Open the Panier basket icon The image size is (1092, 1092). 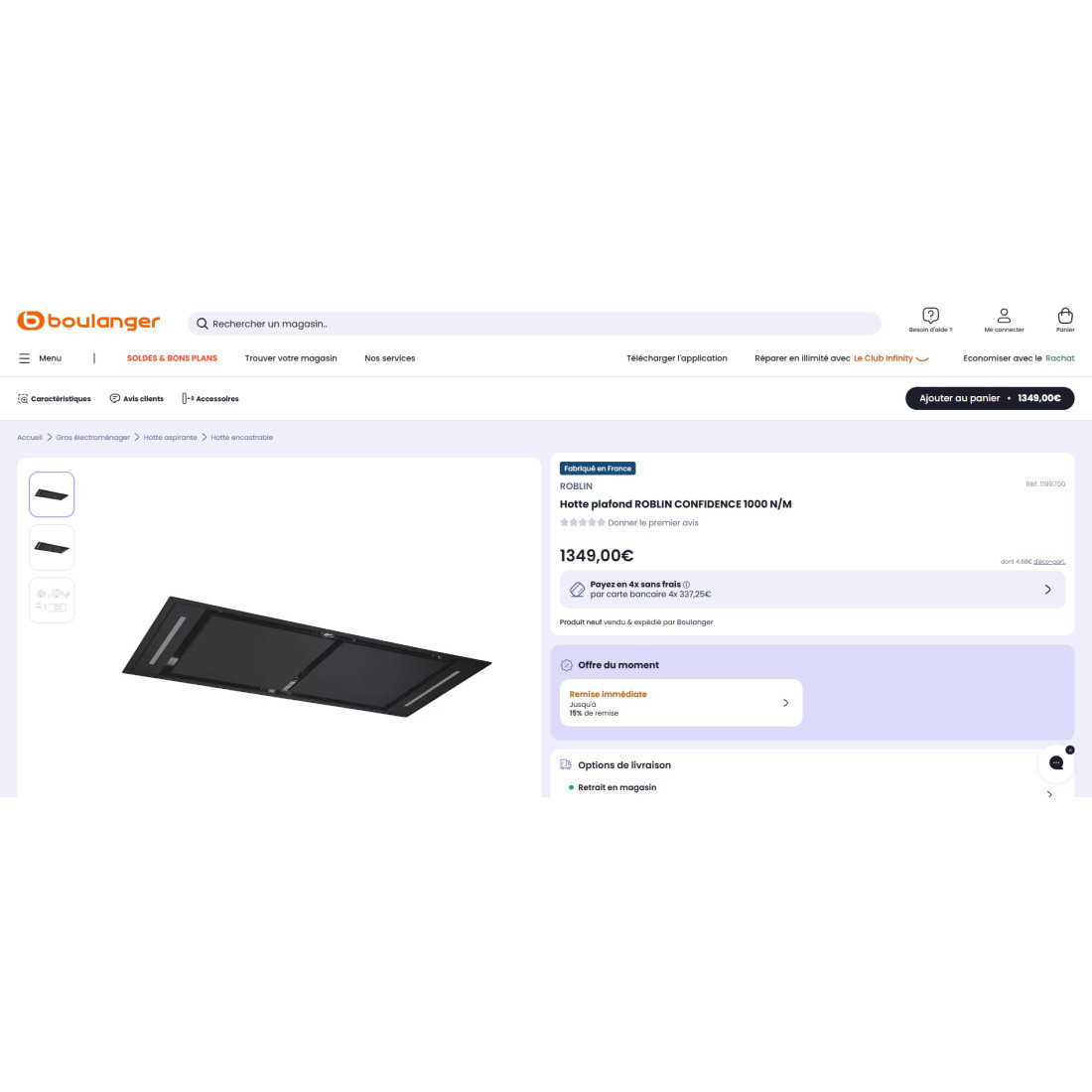click(x=1065, y=316)
